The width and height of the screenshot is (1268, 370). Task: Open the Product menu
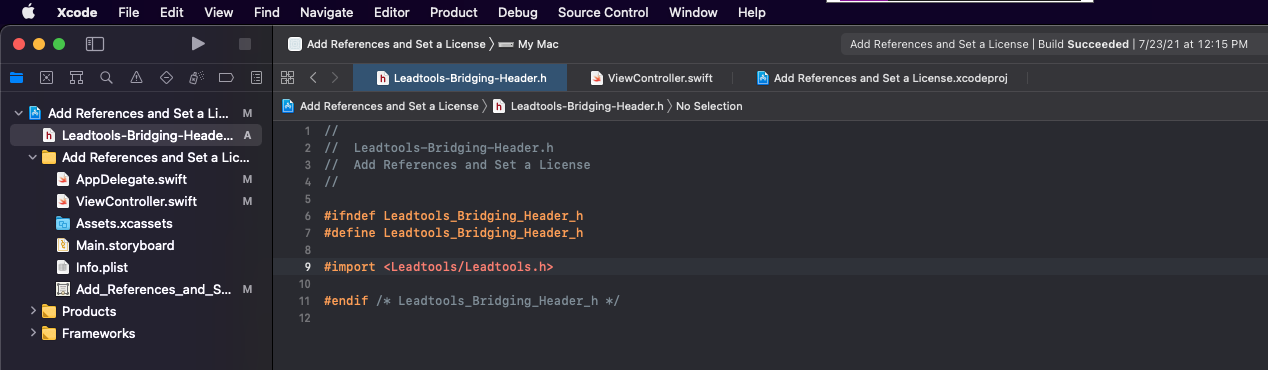[x=454, y=12]
